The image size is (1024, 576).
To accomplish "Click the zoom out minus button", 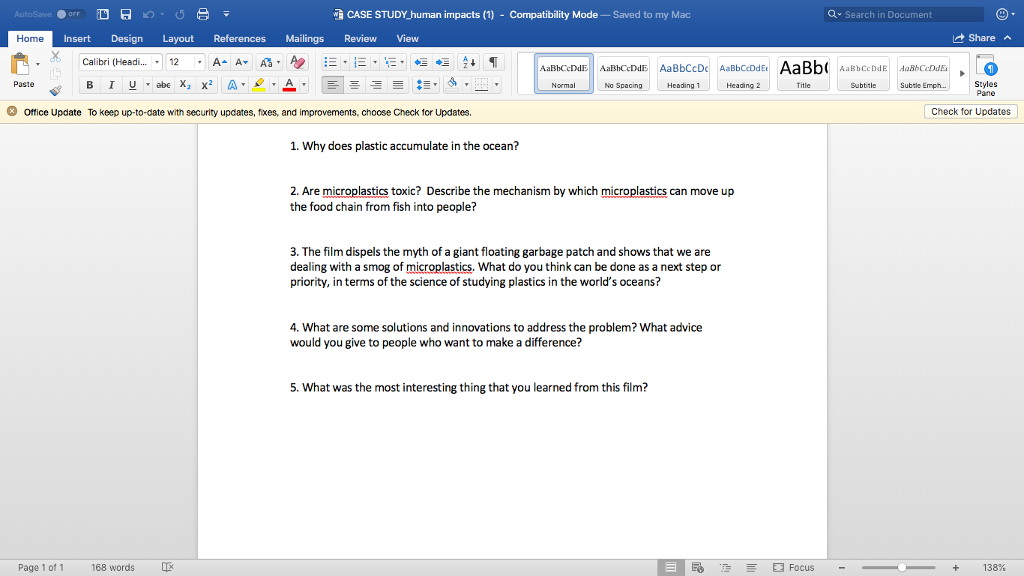I will 842,568.
